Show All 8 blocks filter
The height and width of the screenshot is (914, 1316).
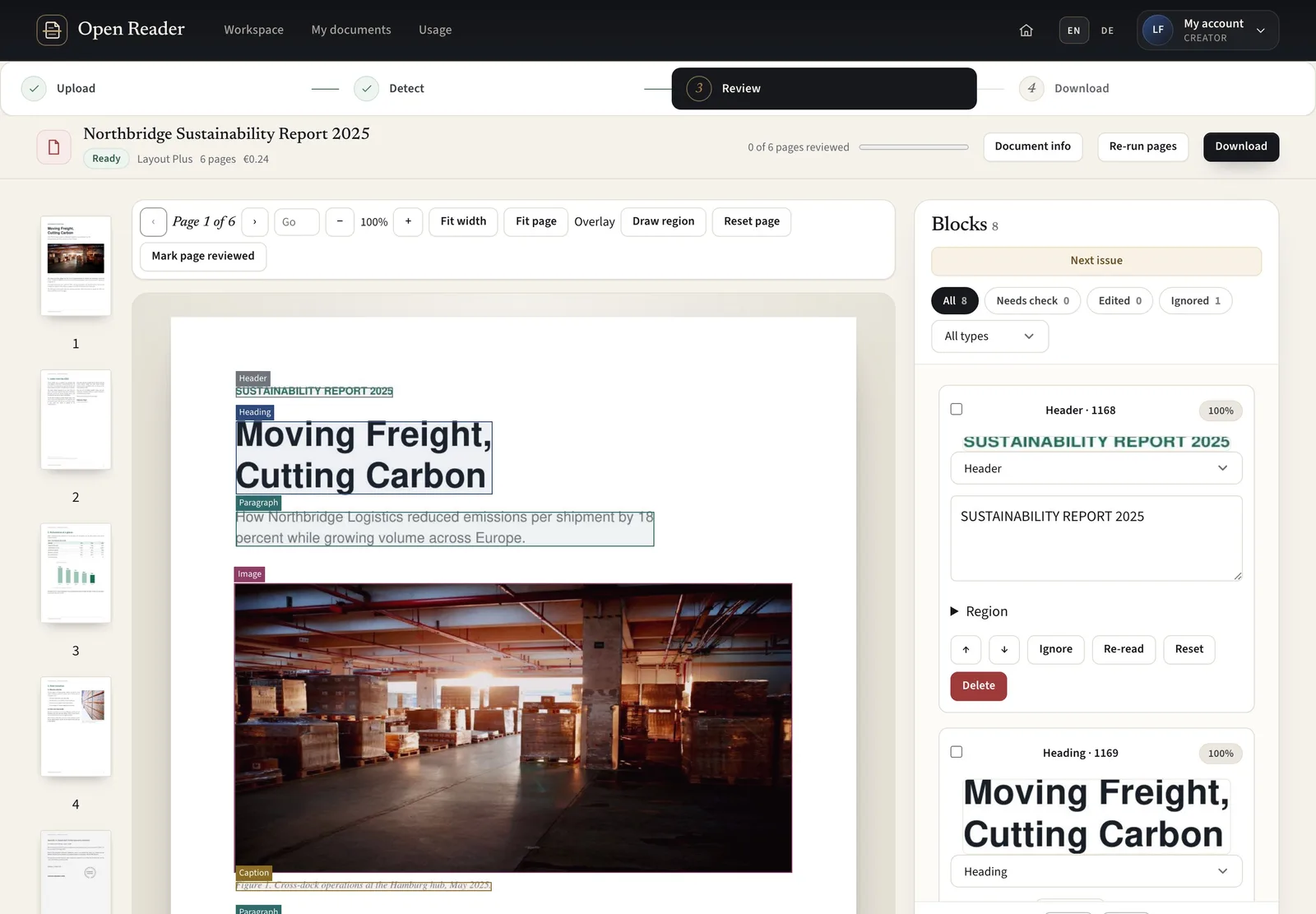tap(955, 301)
